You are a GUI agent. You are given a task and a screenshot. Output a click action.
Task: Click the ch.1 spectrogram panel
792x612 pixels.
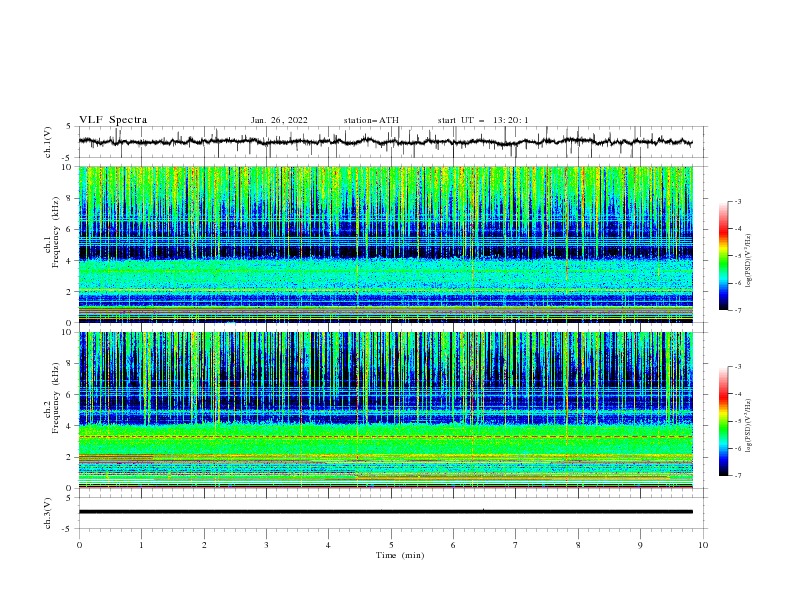[385, 244]
